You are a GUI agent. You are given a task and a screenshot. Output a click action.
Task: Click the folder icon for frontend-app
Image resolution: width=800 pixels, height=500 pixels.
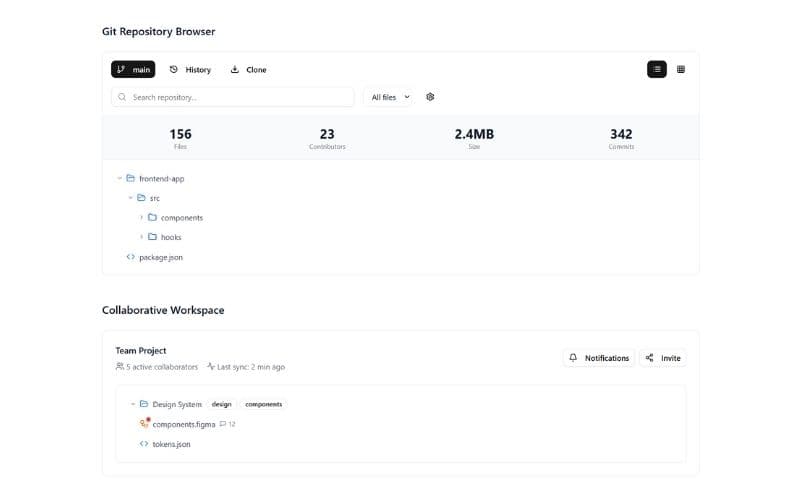pyautogui.click(x=130, y=178)
